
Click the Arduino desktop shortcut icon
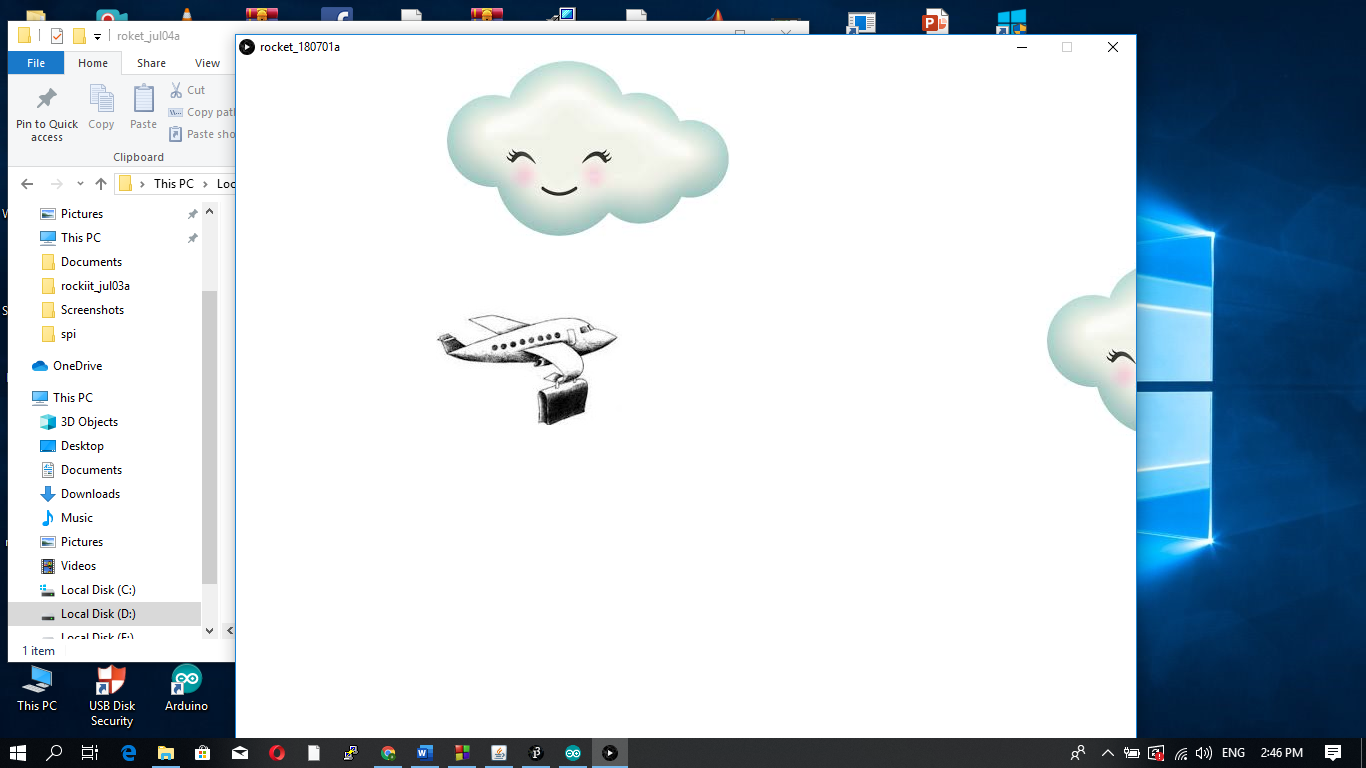[x=186, y=689]
